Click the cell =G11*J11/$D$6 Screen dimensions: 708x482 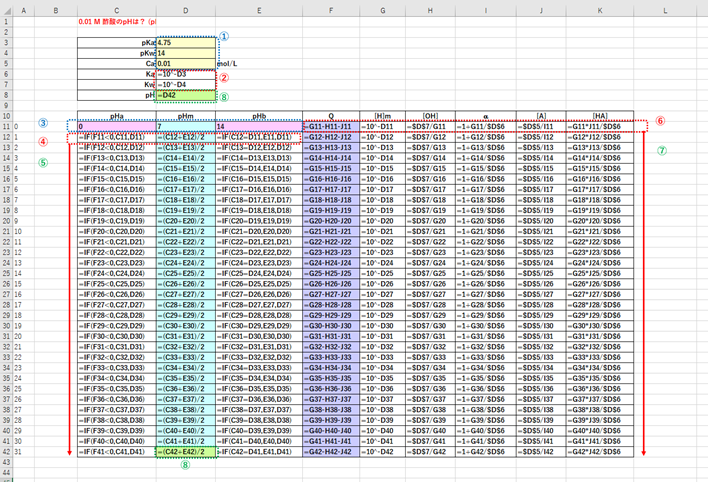tap(600, 126)
